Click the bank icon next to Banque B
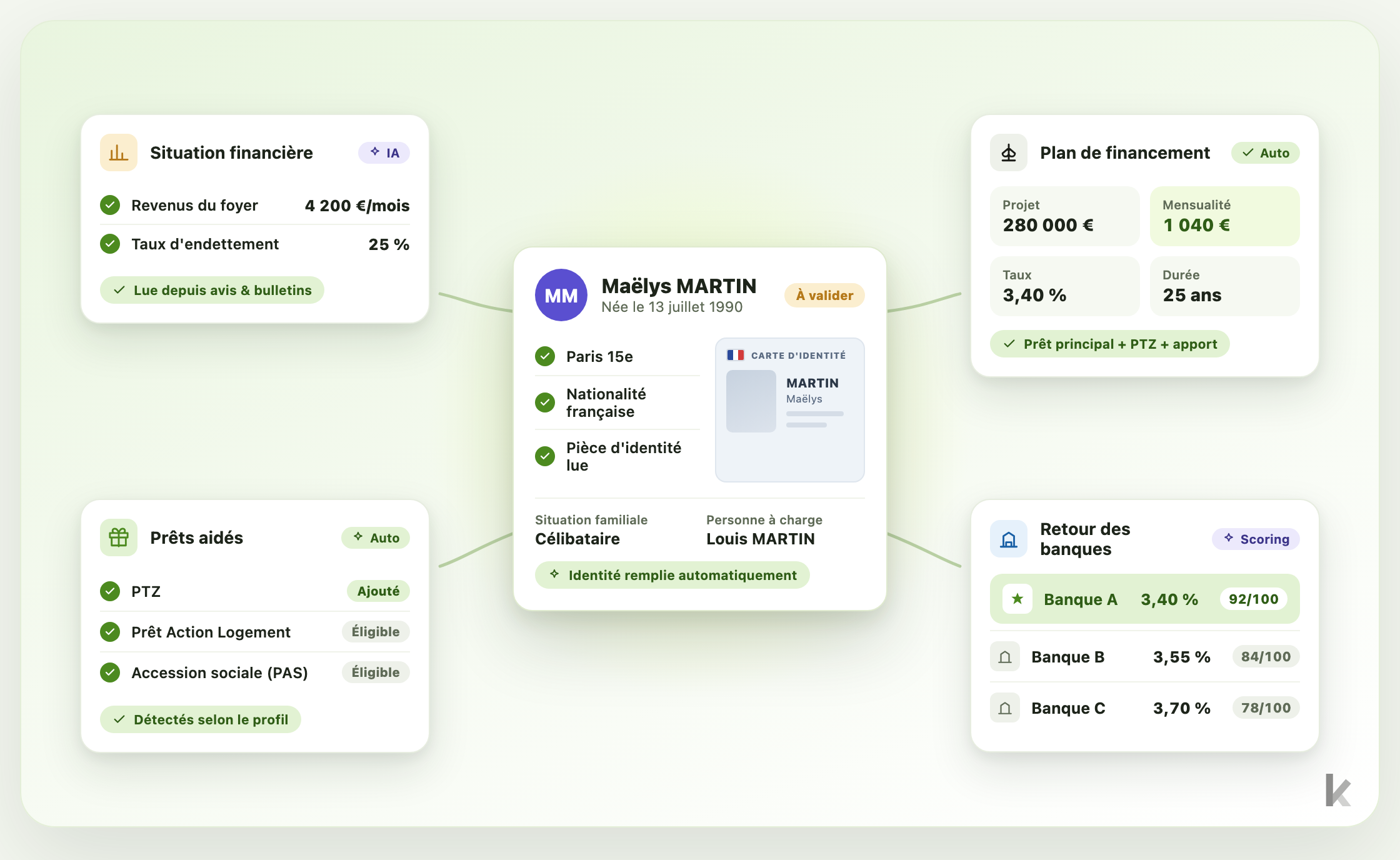Viewport: 1400px width, 860px height. (x=1005, y=657)
